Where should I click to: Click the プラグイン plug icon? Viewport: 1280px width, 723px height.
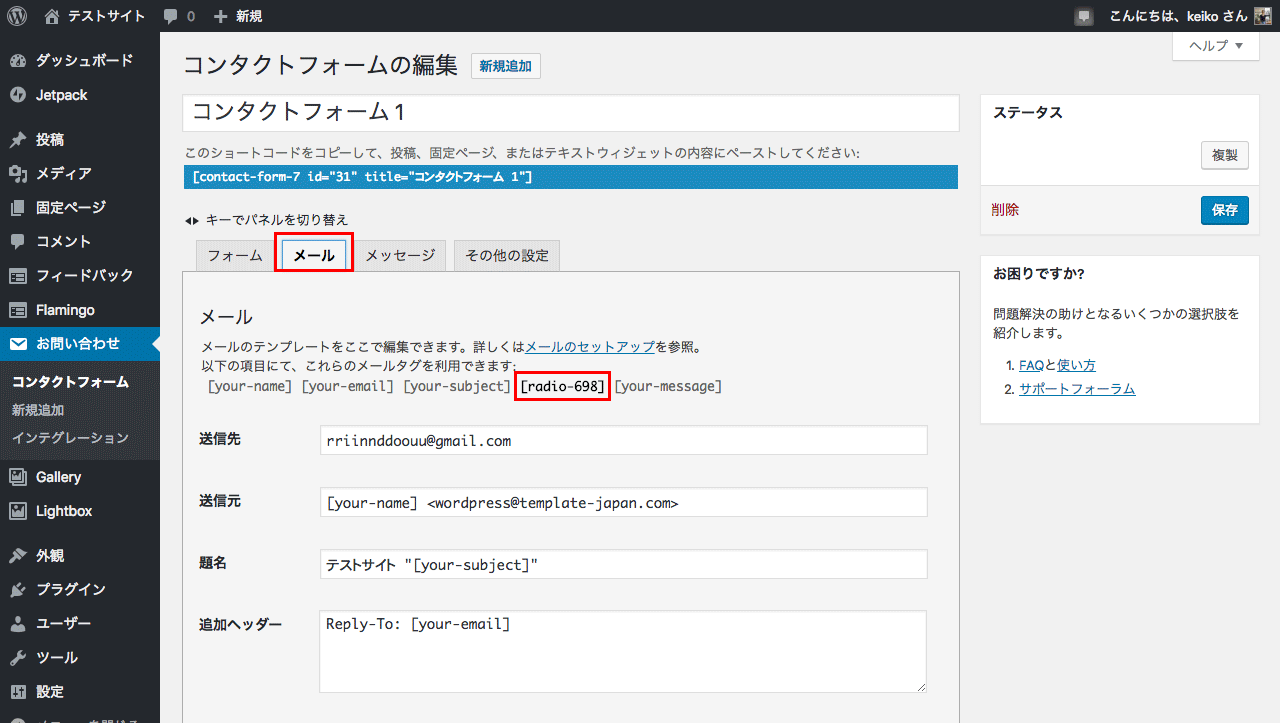(18, 590)
